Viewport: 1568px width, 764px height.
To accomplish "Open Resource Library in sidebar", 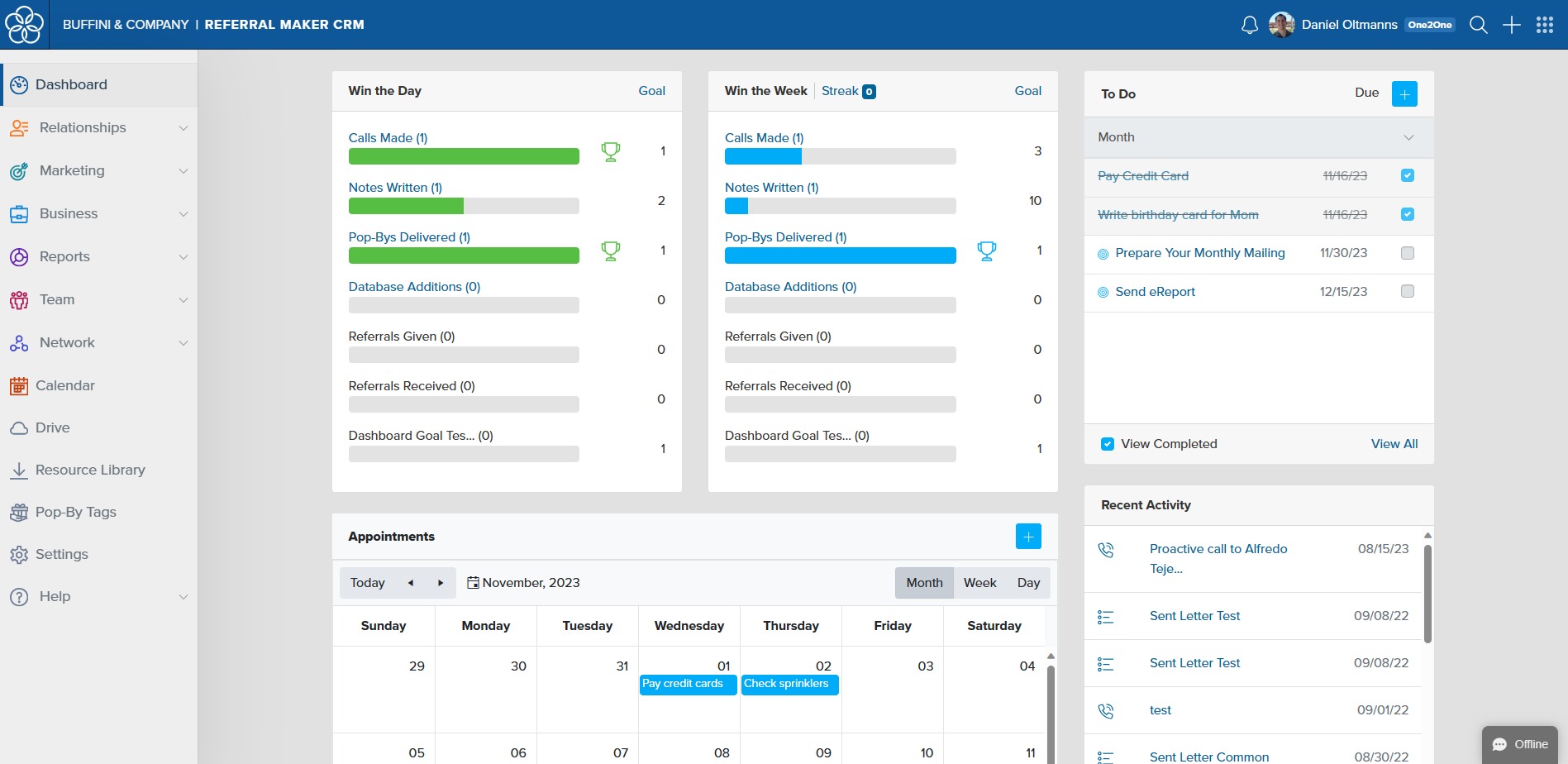I will [x=90, y=470].
